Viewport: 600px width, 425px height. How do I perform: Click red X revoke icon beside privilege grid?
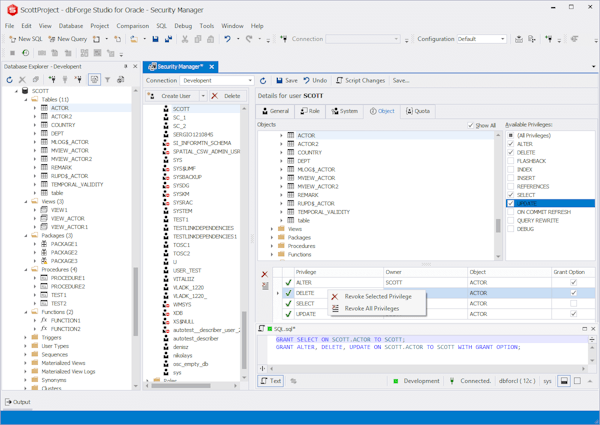click(x=264, y=273)
